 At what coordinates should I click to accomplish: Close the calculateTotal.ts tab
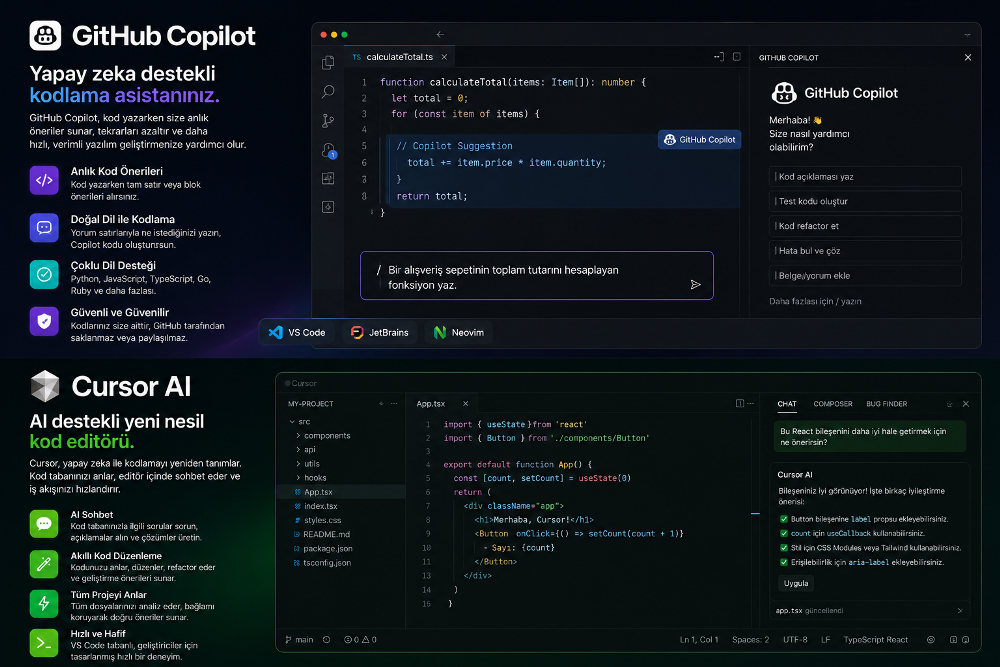click(444, 57)
